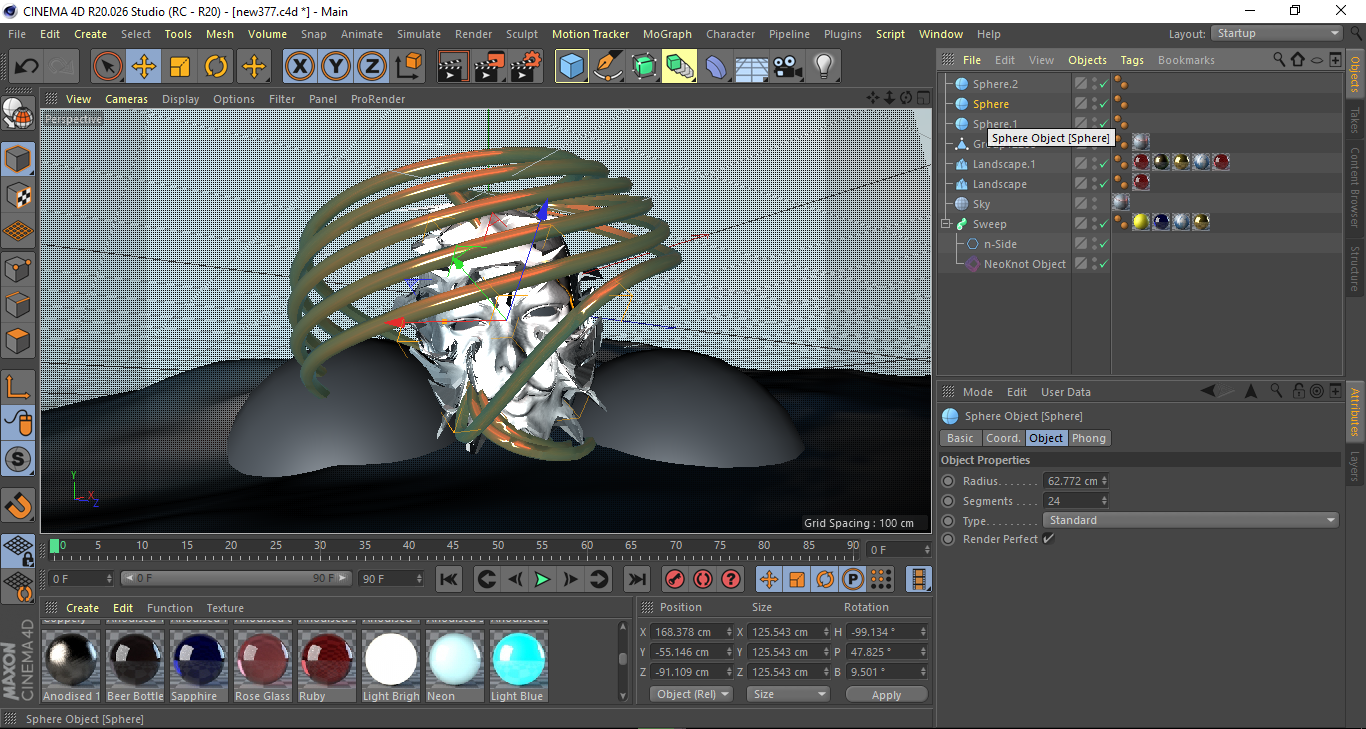Toggle Z axis lock
Viewport: 1366px width, 729px height.
[x=372, y=67]
